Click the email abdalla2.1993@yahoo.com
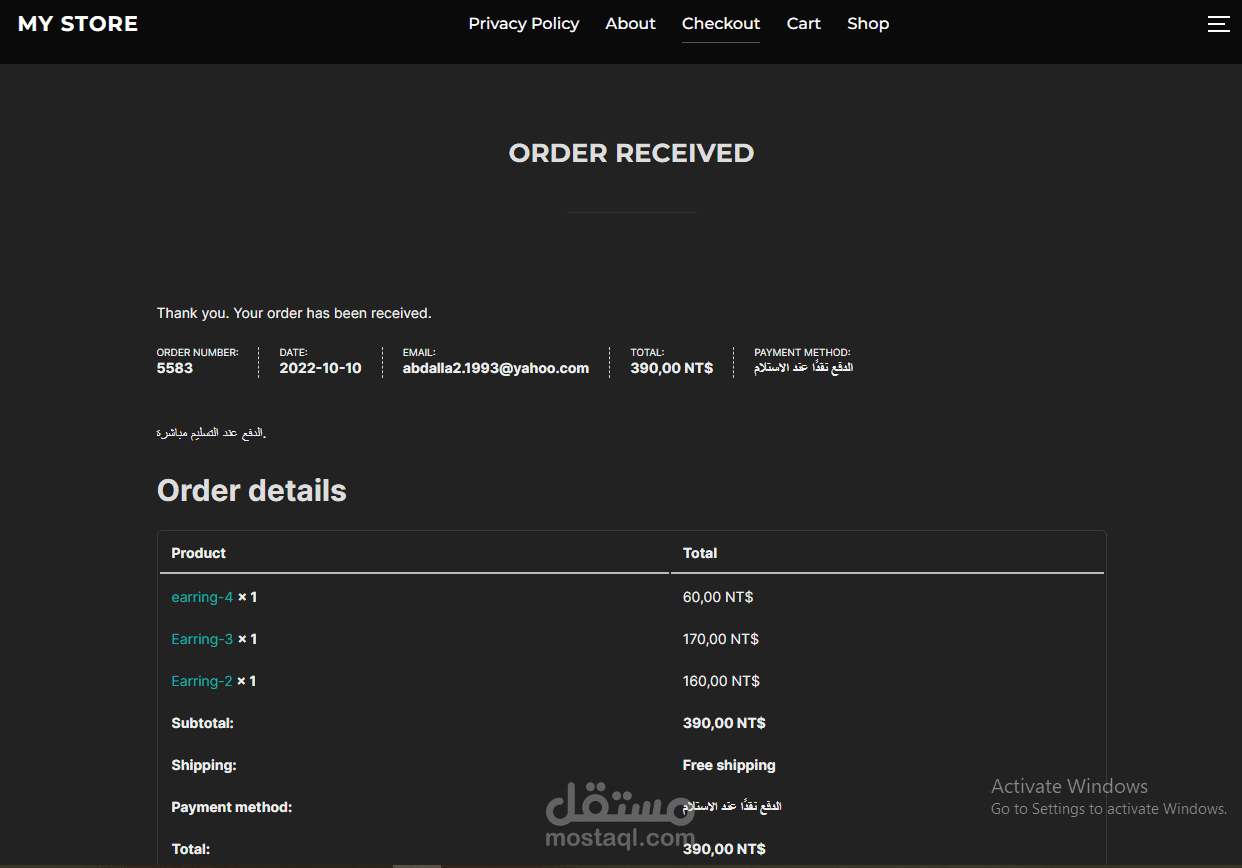The height and width of the screenshot is (868, 1242). click(496, 368)
